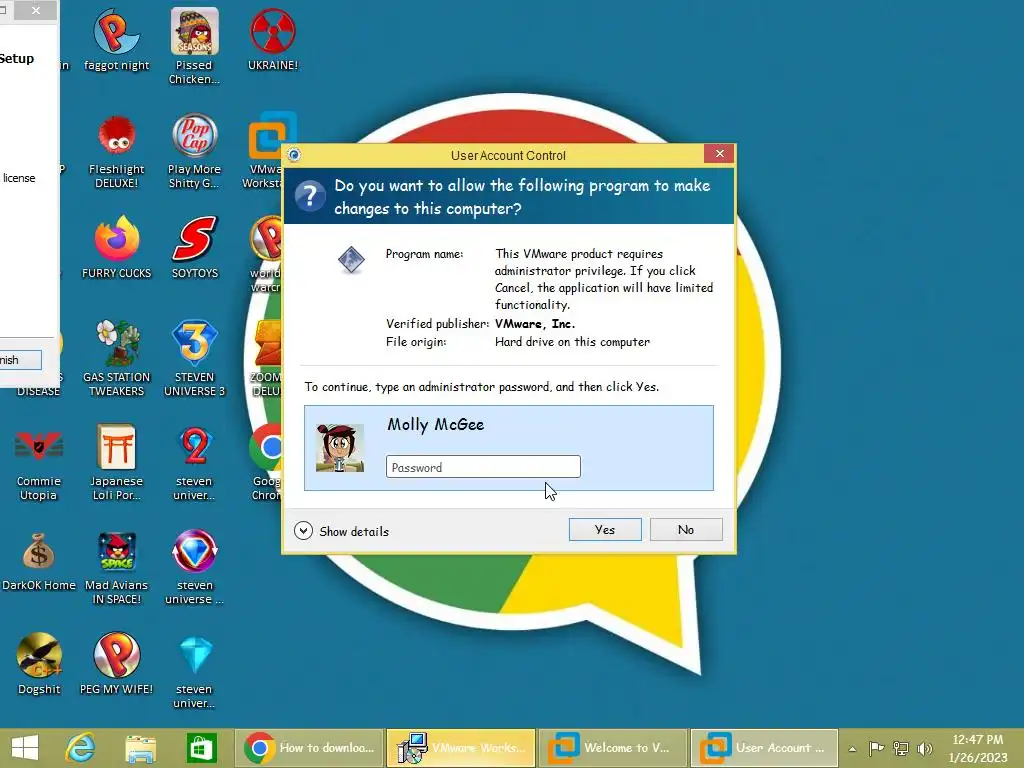Open the Pissed Chicken desktop shortcut
The width and height of the screenshot is (1024, 768).
click(x=194, y=46)
